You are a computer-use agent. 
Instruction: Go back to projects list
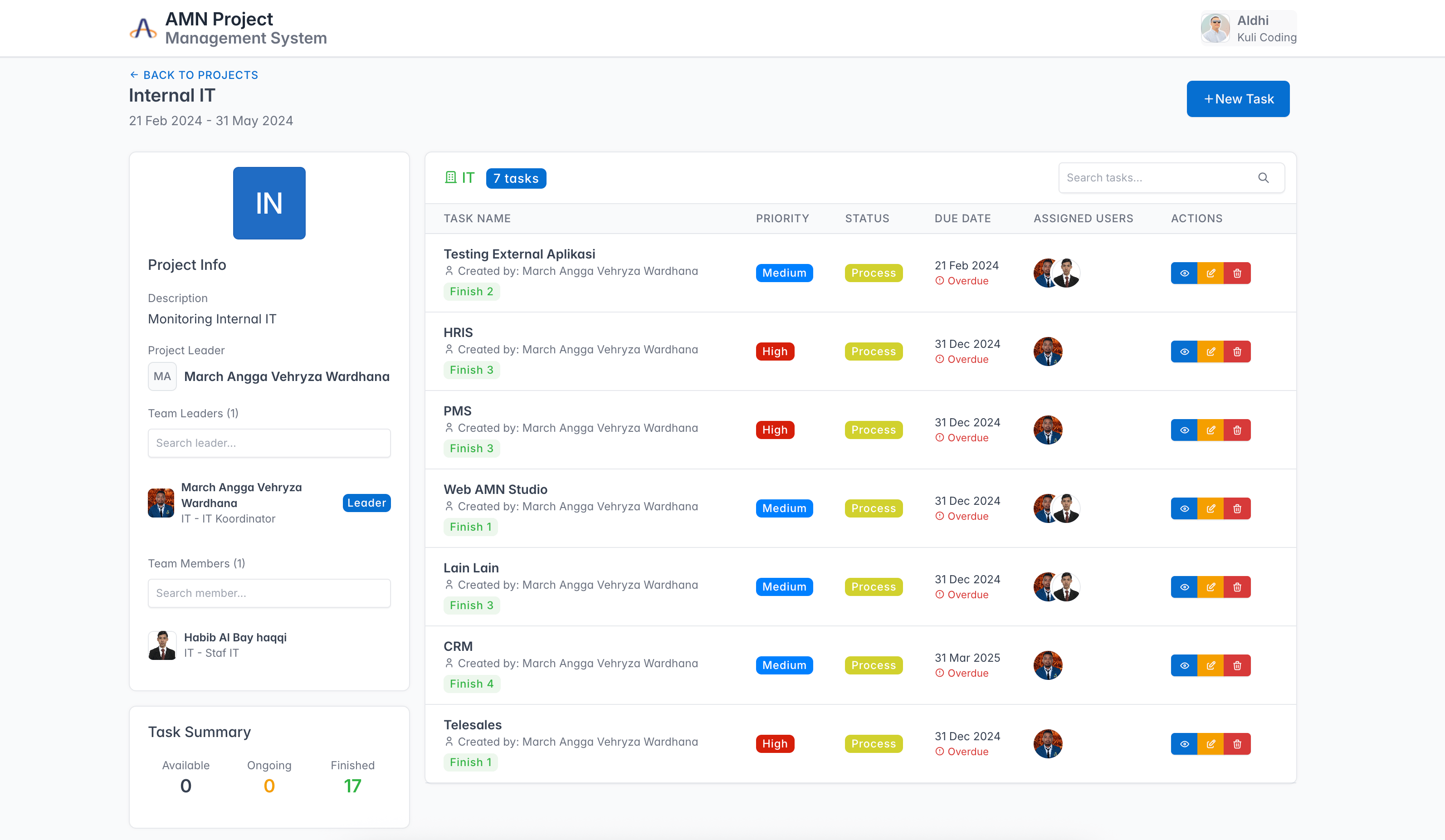coord(194,75)
